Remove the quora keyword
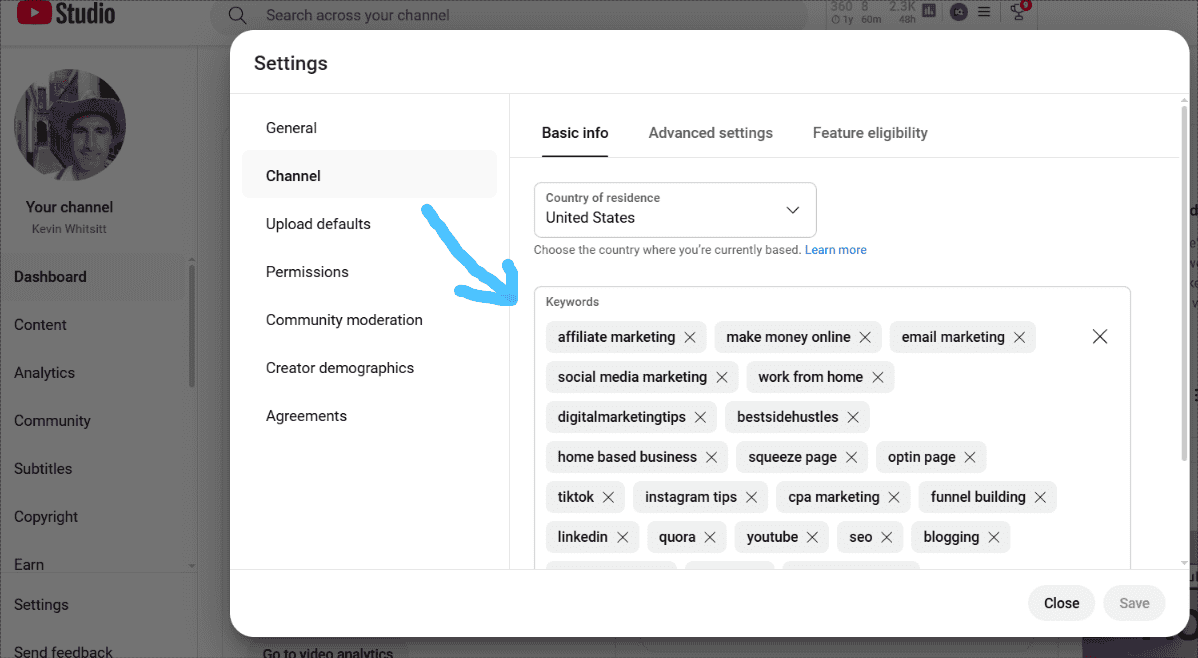This screenshot has height=658, width=1198. (710, 537)
